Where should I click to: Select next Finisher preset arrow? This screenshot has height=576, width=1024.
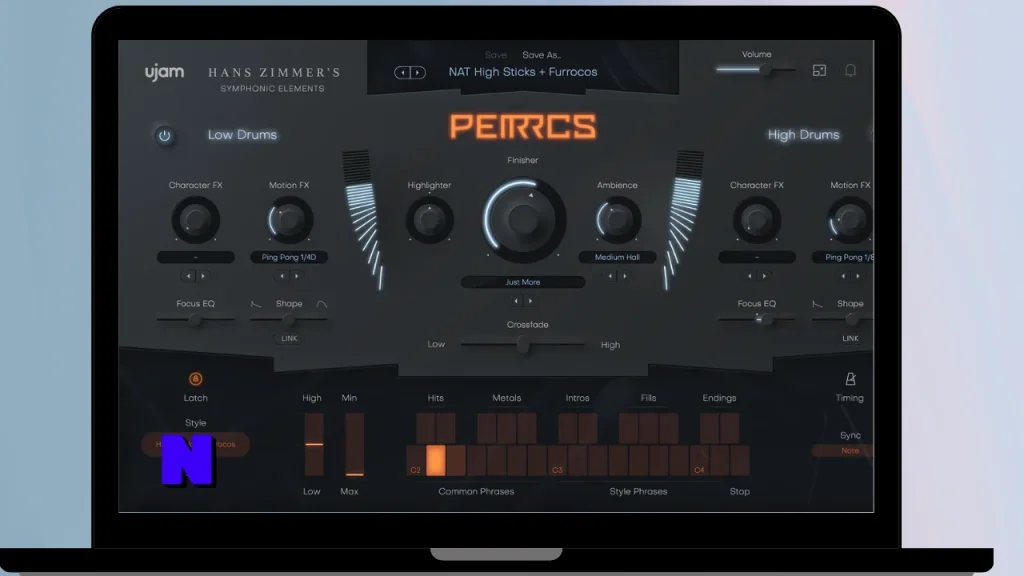tap(530, 301)
